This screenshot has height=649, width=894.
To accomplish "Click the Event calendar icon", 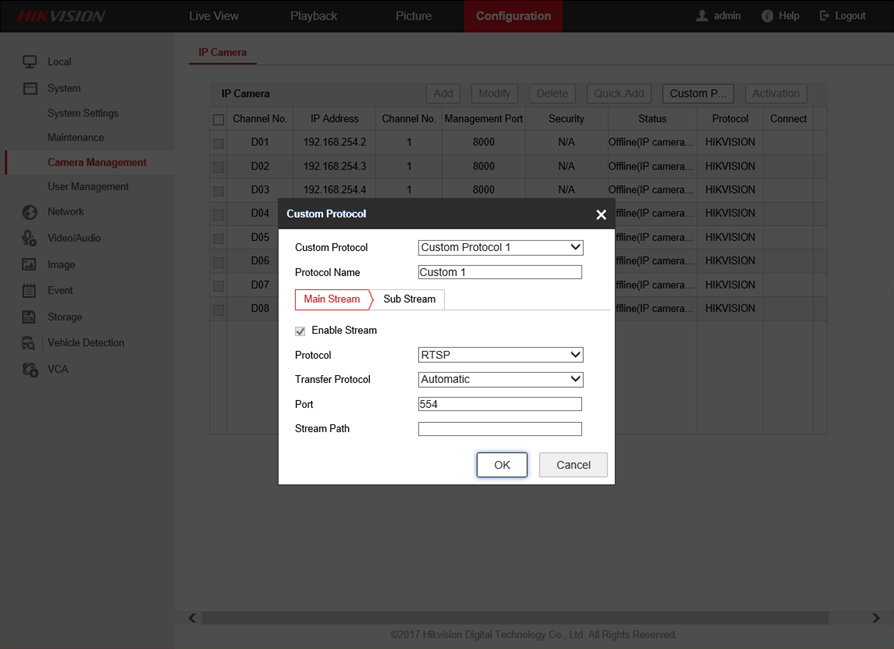I will (x=30, y=291).
